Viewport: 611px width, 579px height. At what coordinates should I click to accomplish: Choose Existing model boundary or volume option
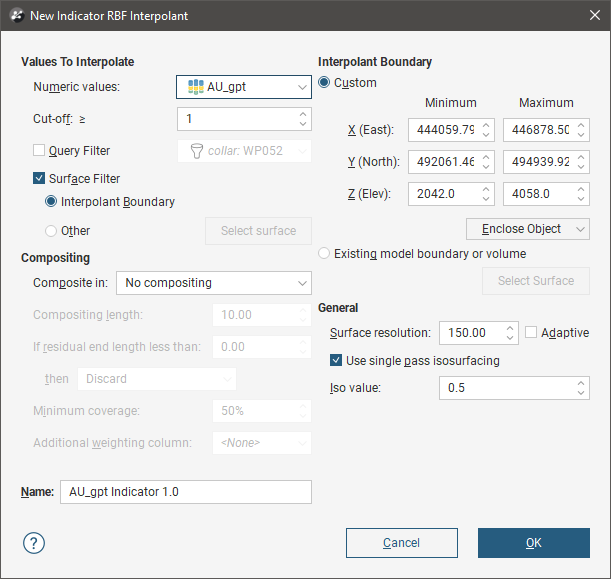tap(324, 254)
